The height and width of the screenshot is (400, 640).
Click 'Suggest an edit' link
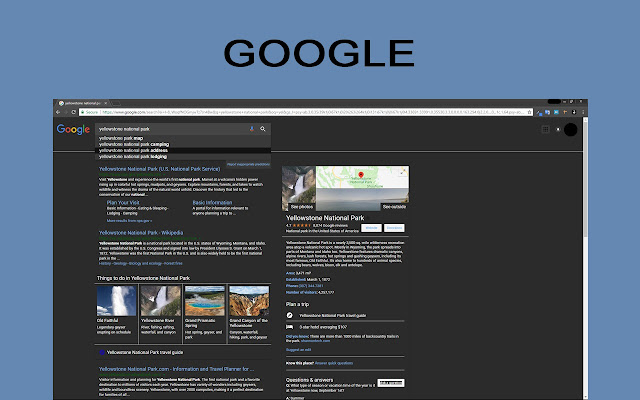point(298,350)
